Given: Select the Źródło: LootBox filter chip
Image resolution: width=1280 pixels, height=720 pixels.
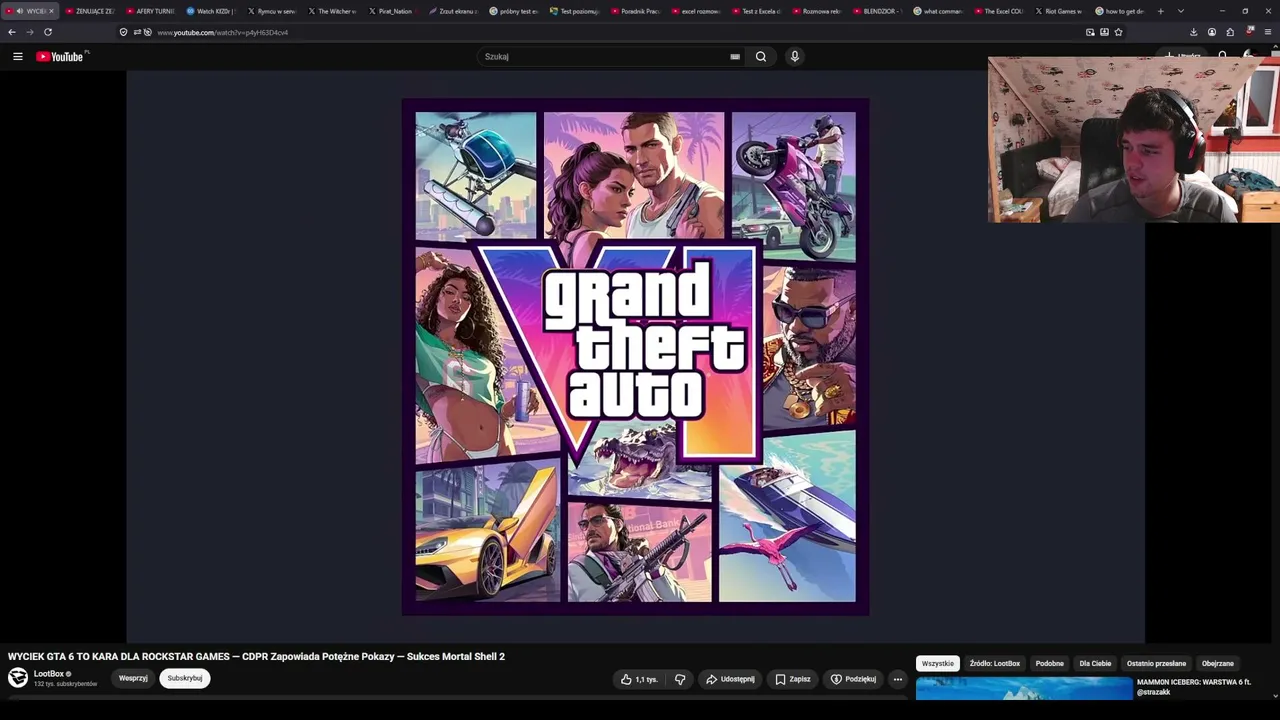Looking at the screenshot, I should (x=995, y=663).
